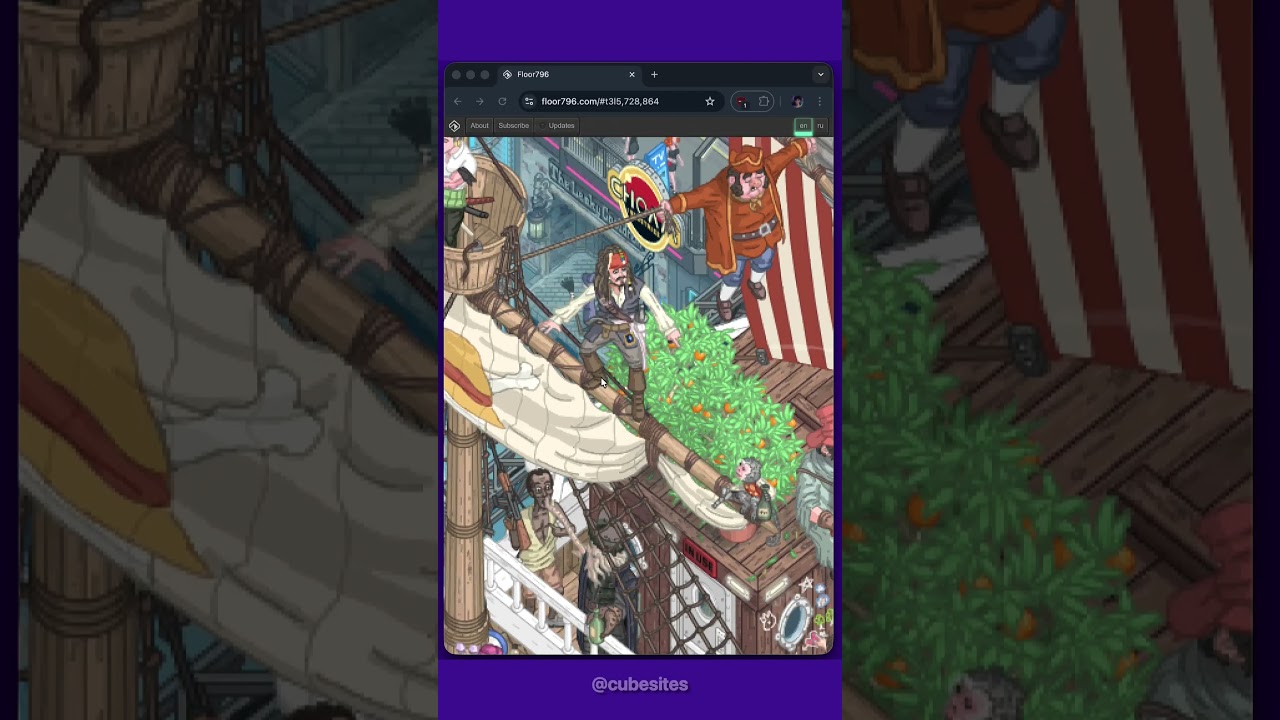Image resolution: width=1280 pixels, height=720 pixels.
Task: Click the Floor796 logo icon
Action: click(454, 126)
